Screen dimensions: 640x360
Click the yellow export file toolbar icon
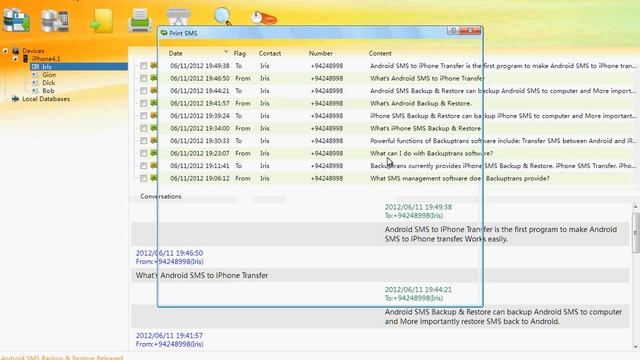coord(101,20)
